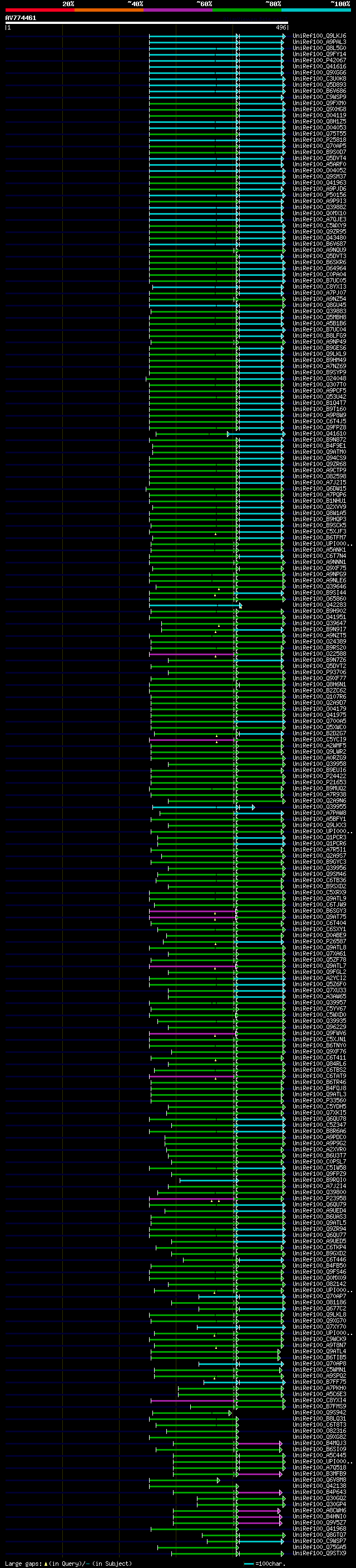
Task: Select the UniRef100_P25818 label
Action: 319,140
